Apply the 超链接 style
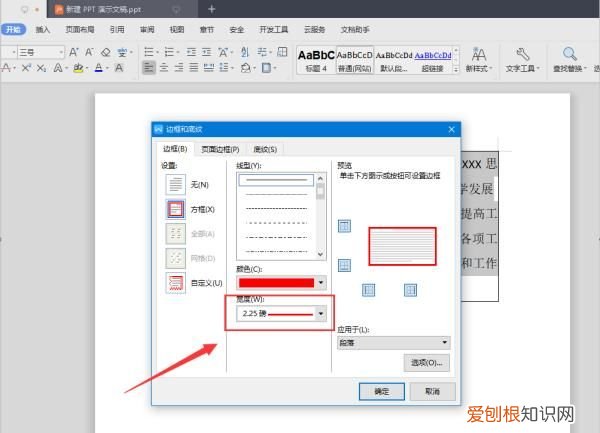The height and width of the screenshot is (433, 600). click(x=432, y=60)
